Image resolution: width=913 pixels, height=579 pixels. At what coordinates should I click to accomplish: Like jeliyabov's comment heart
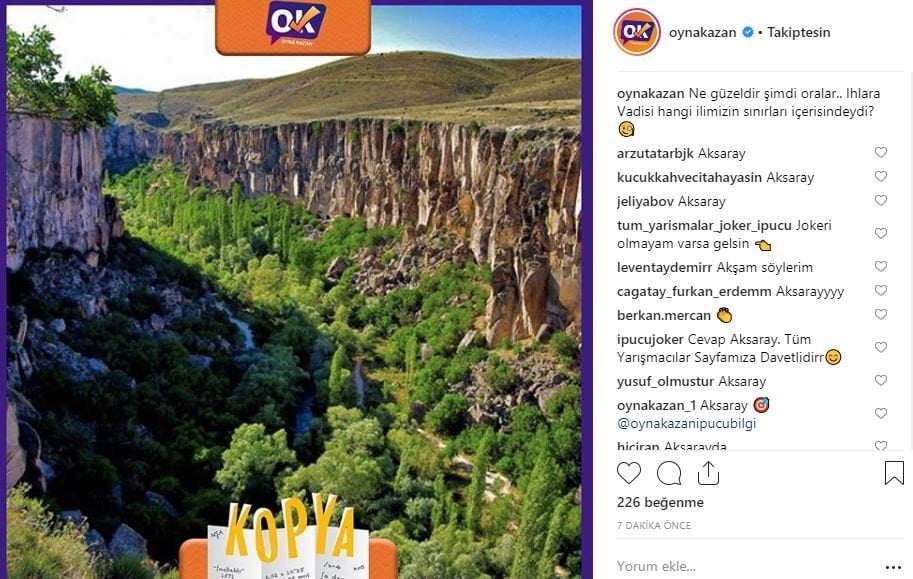[x=880, y=200]
